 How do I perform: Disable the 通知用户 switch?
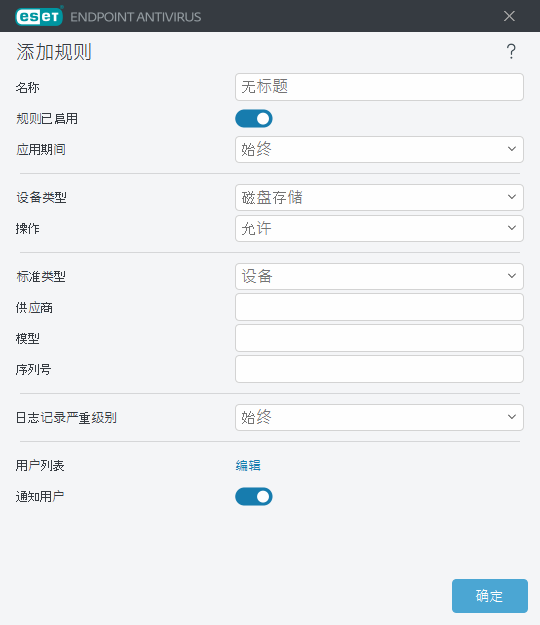click(254, 497)
